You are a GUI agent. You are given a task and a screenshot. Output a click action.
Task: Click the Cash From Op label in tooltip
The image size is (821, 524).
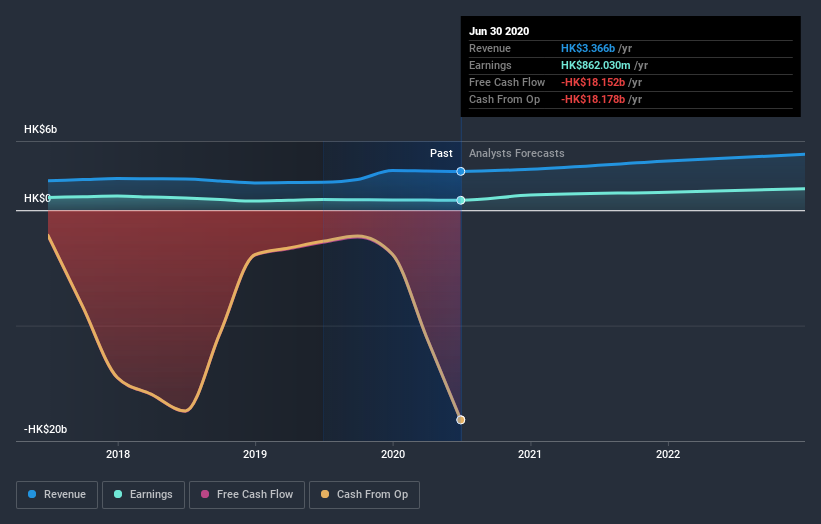pyautogui.click(x=504, y=99)
